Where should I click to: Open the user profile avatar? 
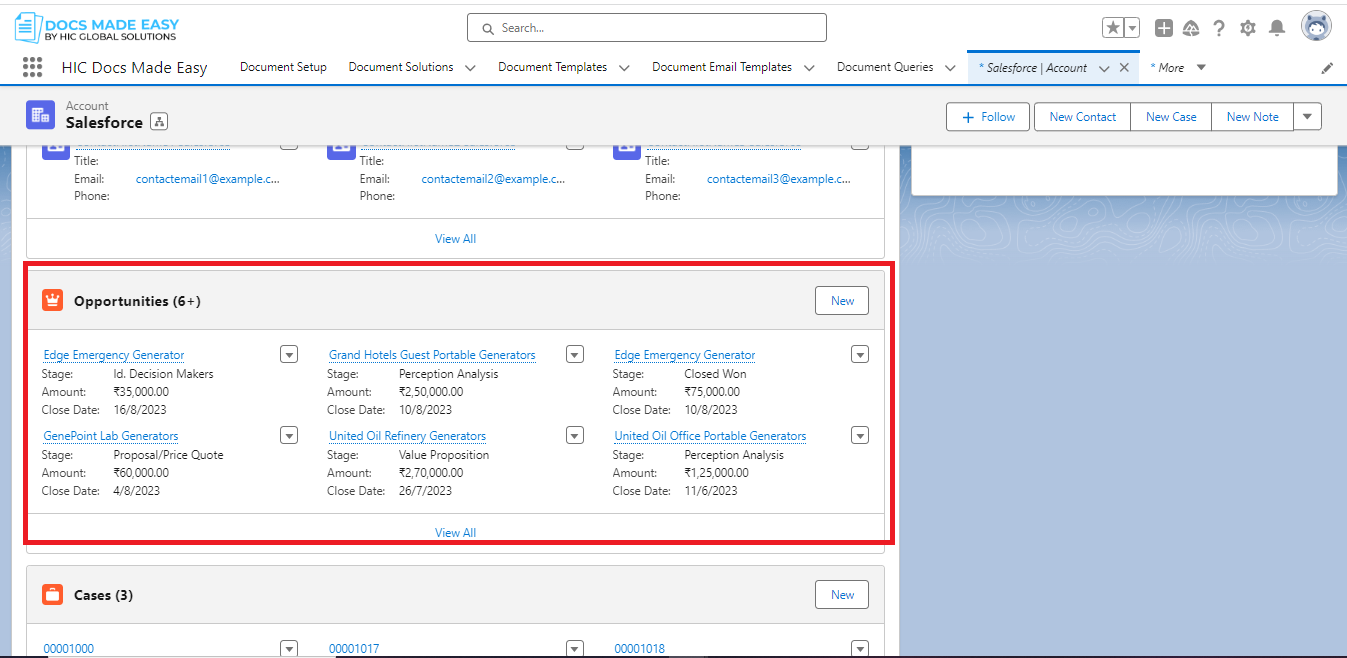point(1316,27)
